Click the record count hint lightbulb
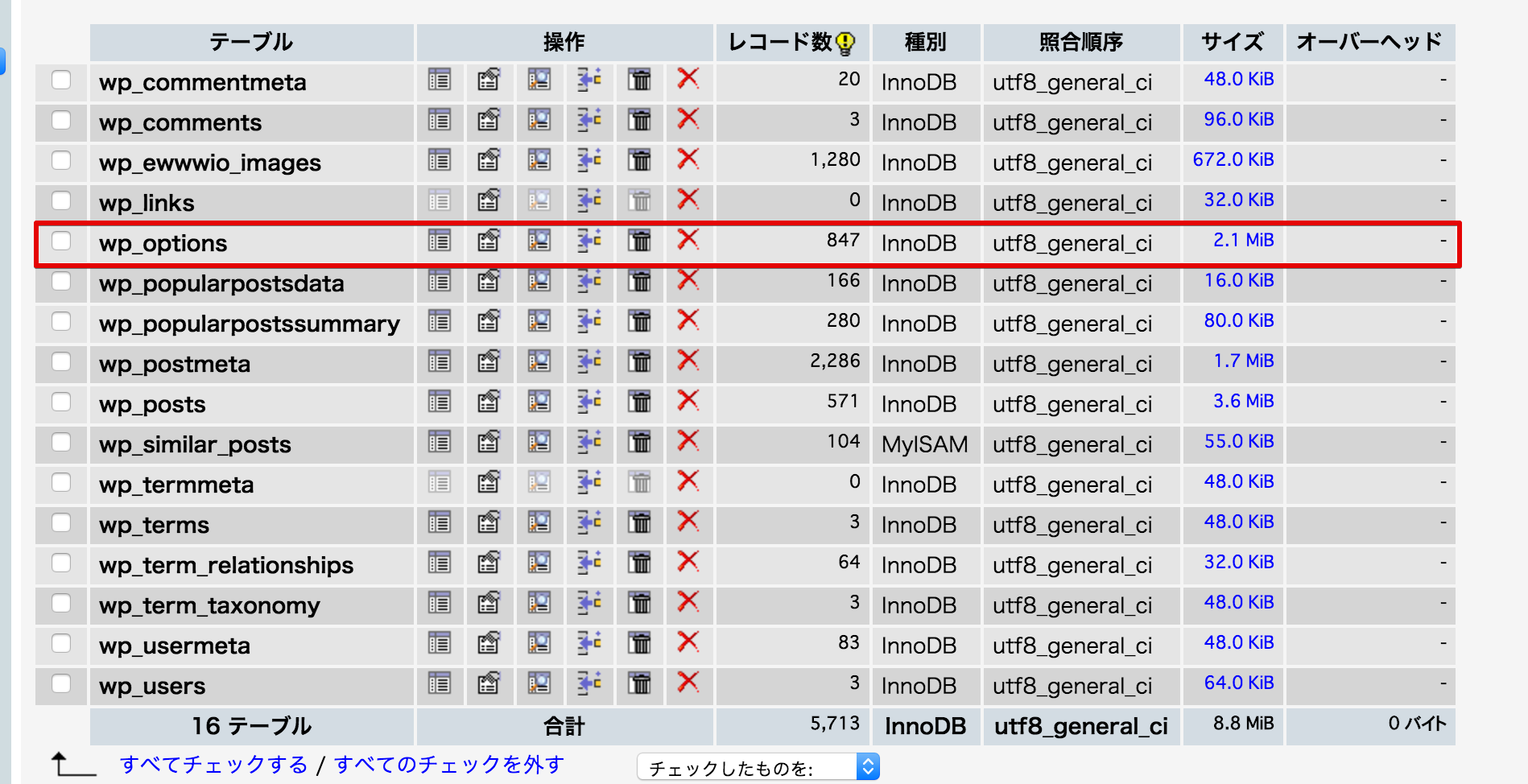Screen dimensions: 1528x784 point(845,43)
